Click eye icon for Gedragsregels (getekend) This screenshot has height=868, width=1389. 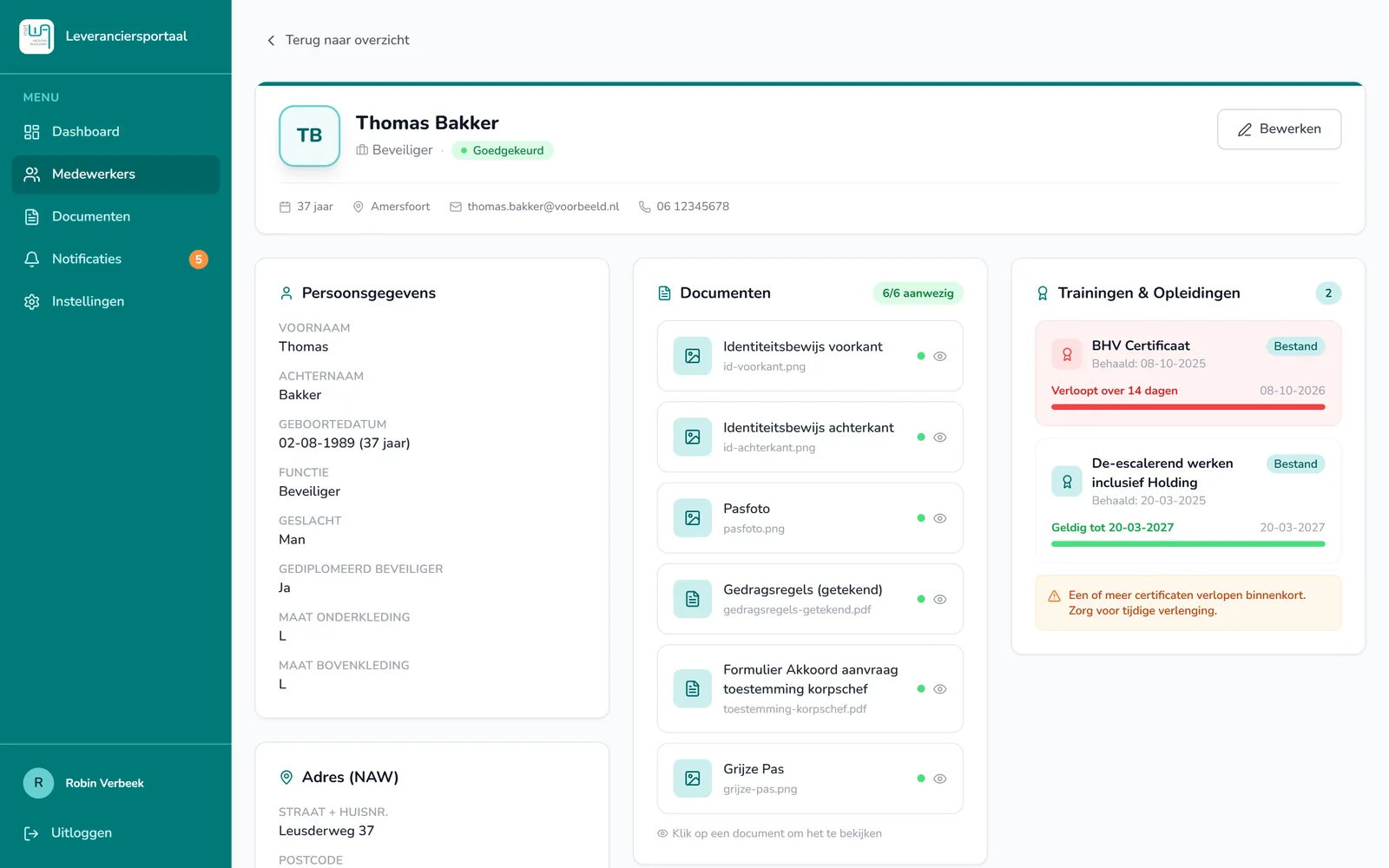point(939,600)
